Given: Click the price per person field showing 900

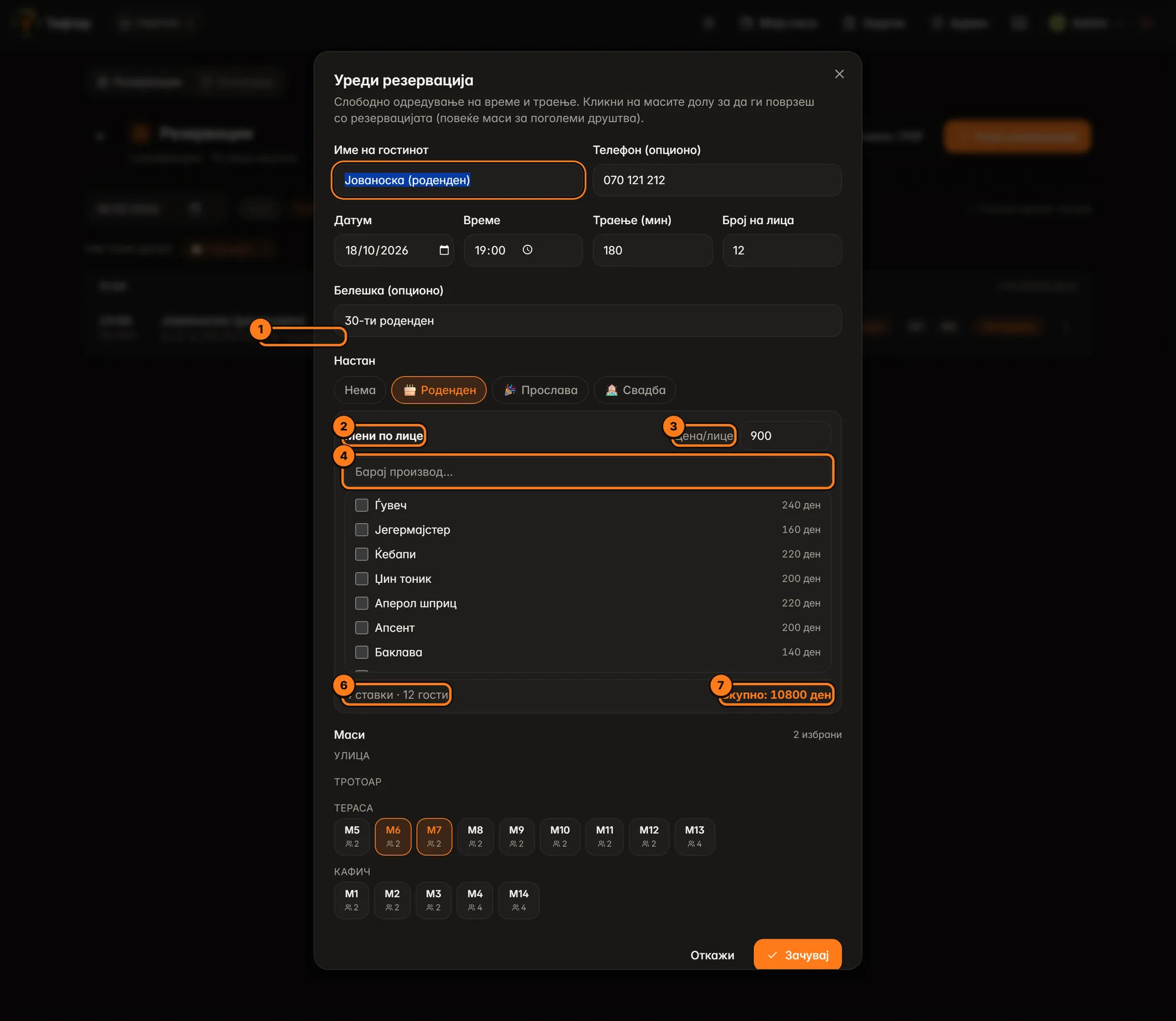Looking at the screenshot, I should [785, 436].
